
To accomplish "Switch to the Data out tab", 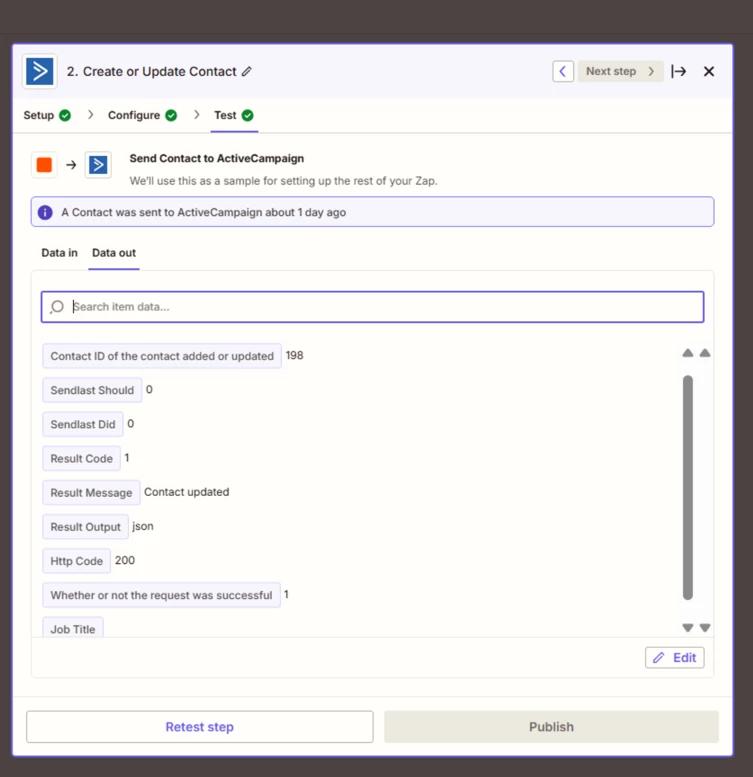I will click(114, 253).
